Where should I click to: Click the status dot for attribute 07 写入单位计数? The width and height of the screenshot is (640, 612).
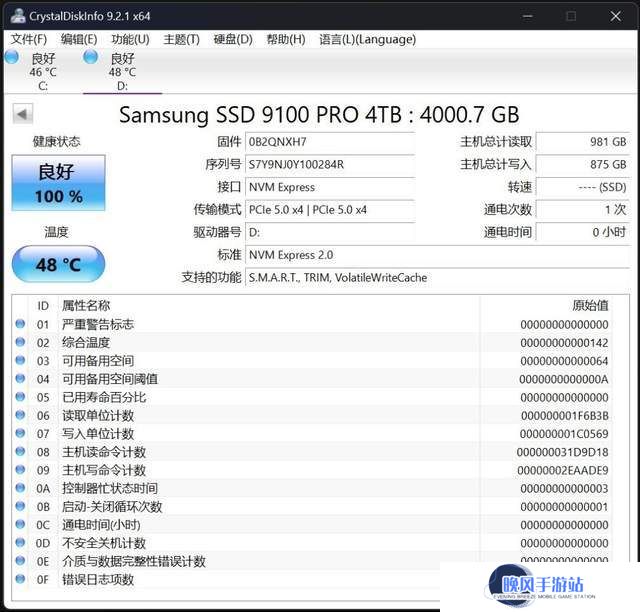[20, 433]
